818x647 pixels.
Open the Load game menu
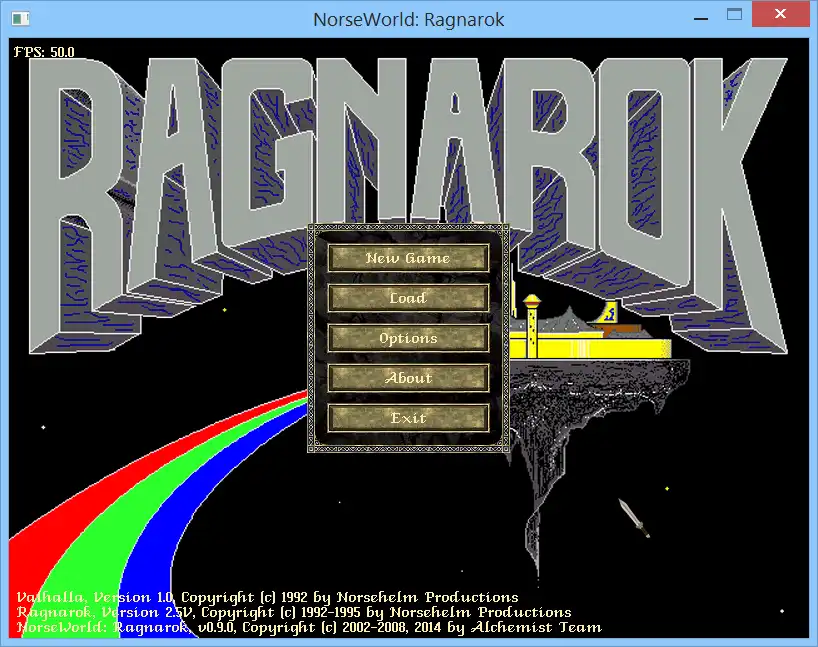click(408, 298)
